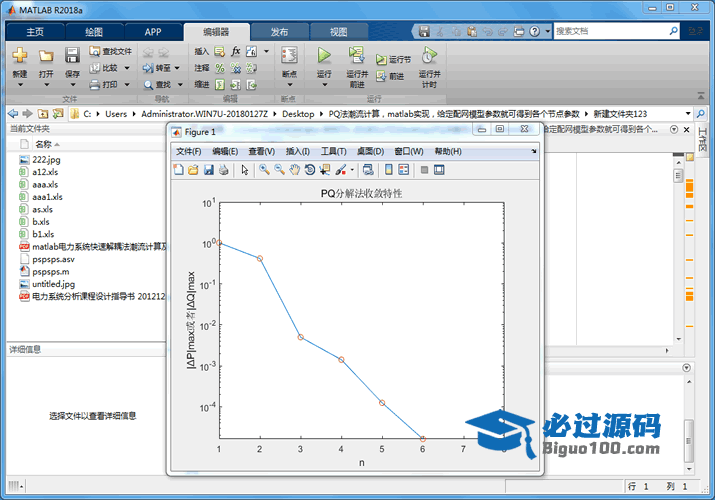715x500 pixels.
Task: Click the Run Section (运行节) button
Action: point(393,59)
